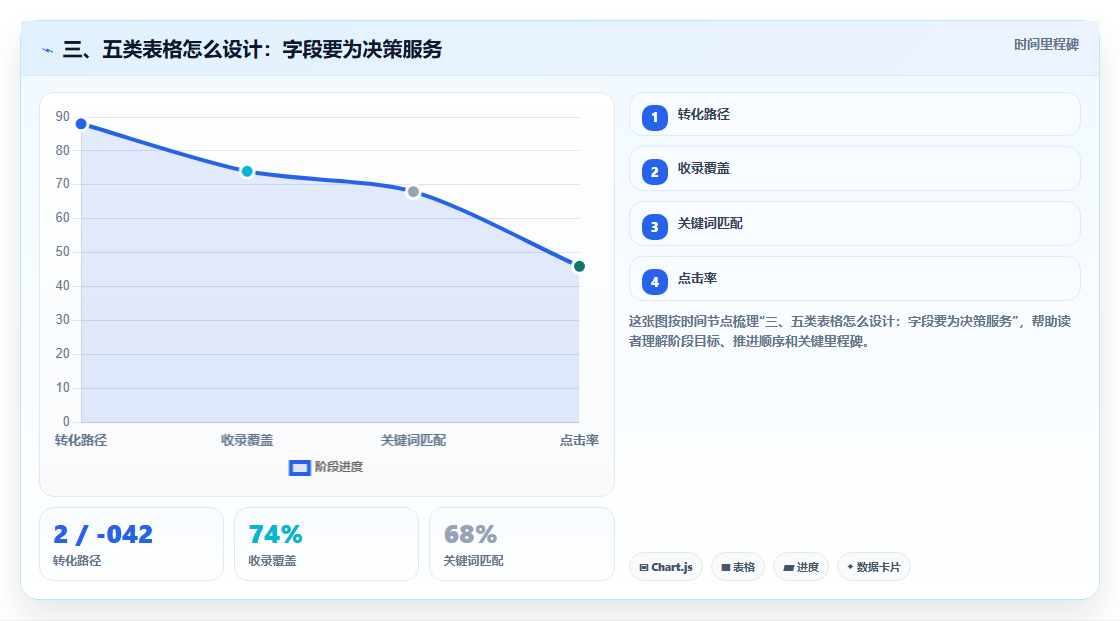Viewport: 1120px width, 621px height.
Task: Open the 收录覆盖 milestone row
Action: [x=854, y=169]
